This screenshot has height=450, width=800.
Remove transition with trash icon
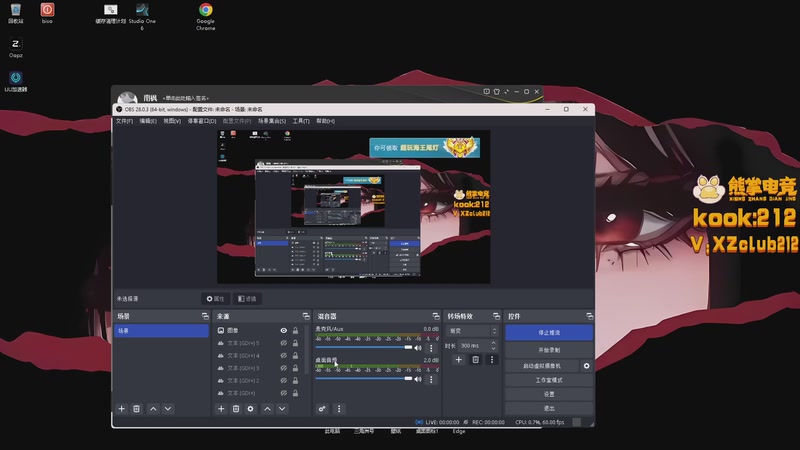tap(476, 360)
